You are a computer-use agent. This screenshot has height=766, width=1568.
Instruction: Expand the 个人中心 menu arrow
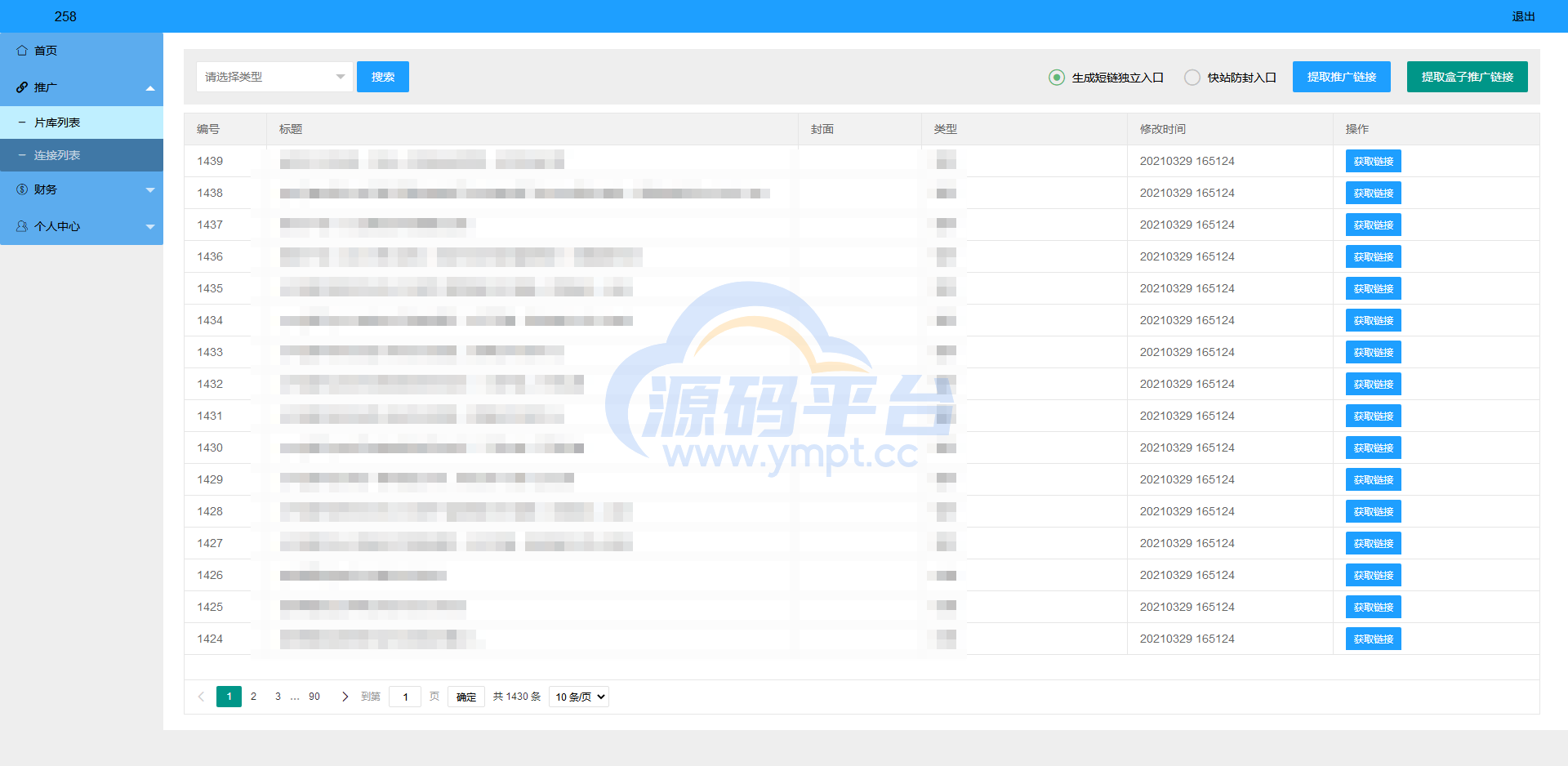[150, 227]
